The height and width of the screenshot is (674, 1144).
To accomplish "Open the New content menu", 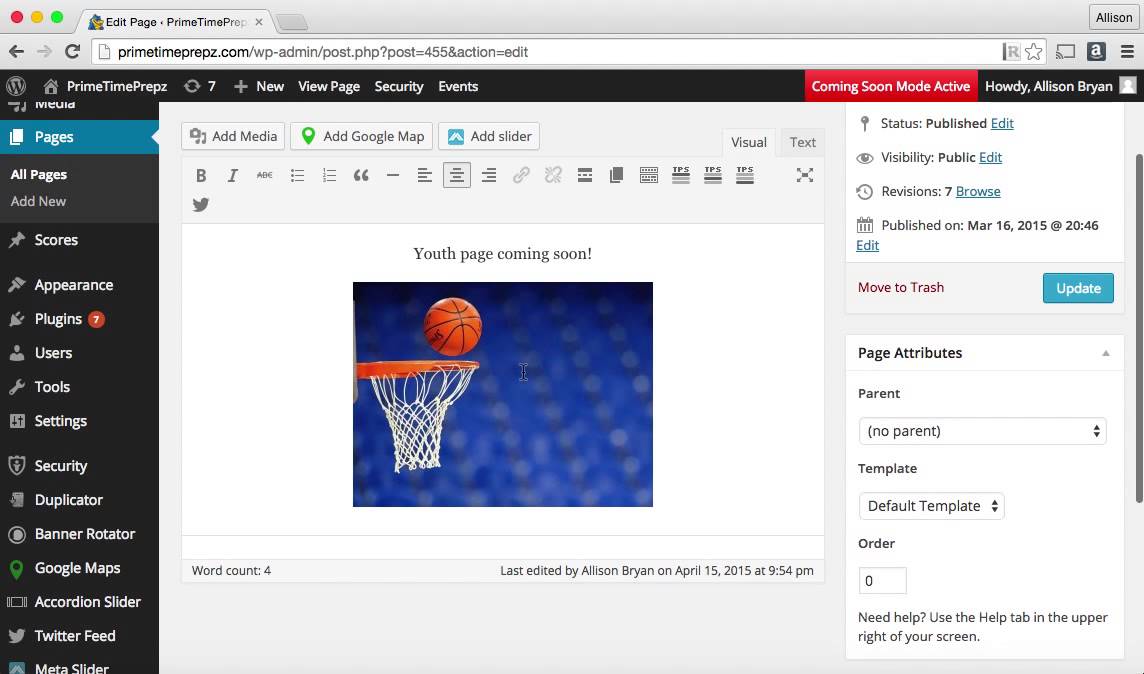I will click(x=259, y=86).
